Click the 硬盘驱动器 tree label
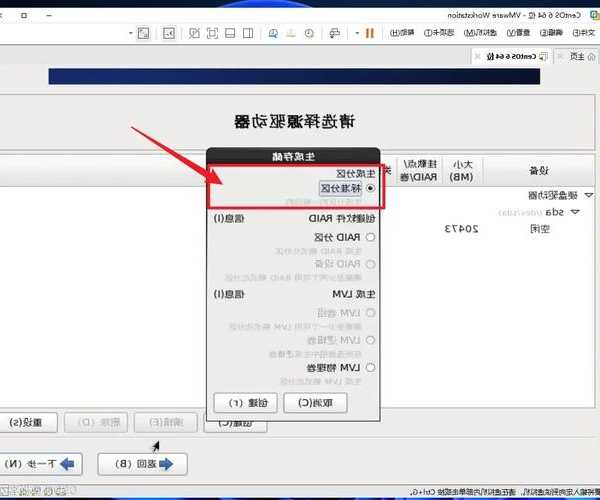Viewport: 600px width, 500px height. pos(553,195)
